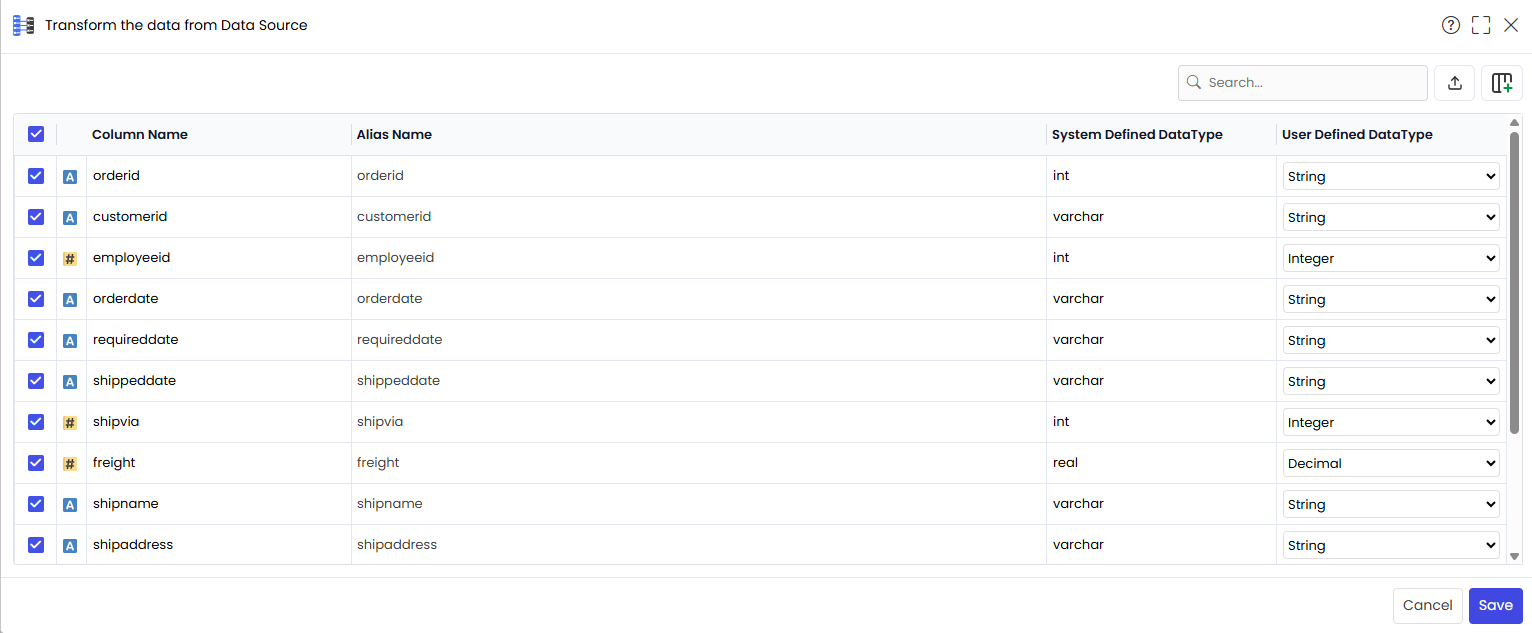Edit the alias name for employeeid

pyautogui.click(x=698, y=258)
